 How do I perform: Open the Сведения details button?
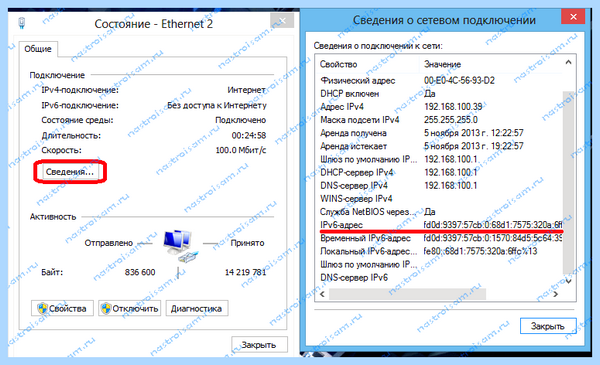point(70,172)
